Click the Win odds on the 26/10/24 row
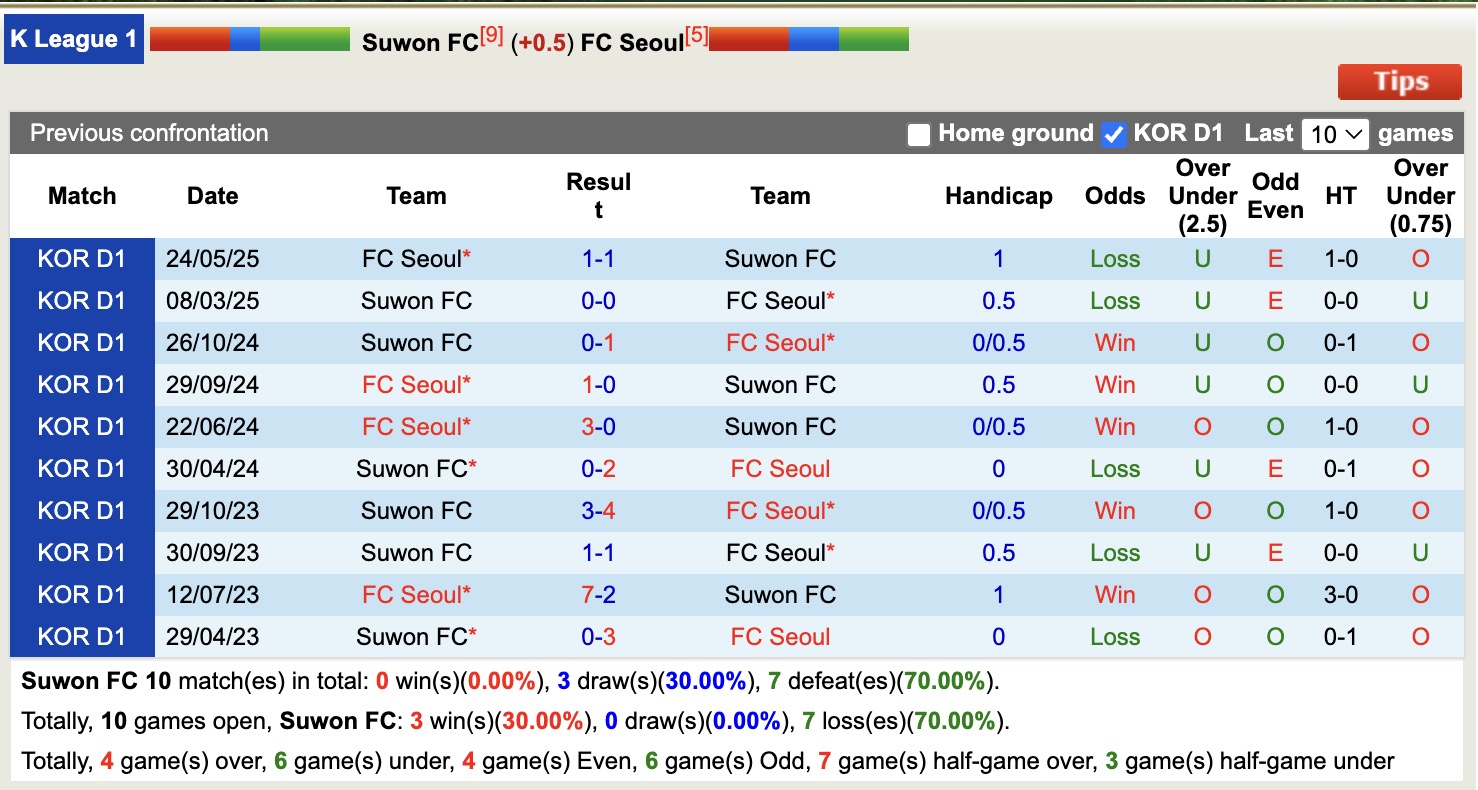 (x=1115, y=342)
